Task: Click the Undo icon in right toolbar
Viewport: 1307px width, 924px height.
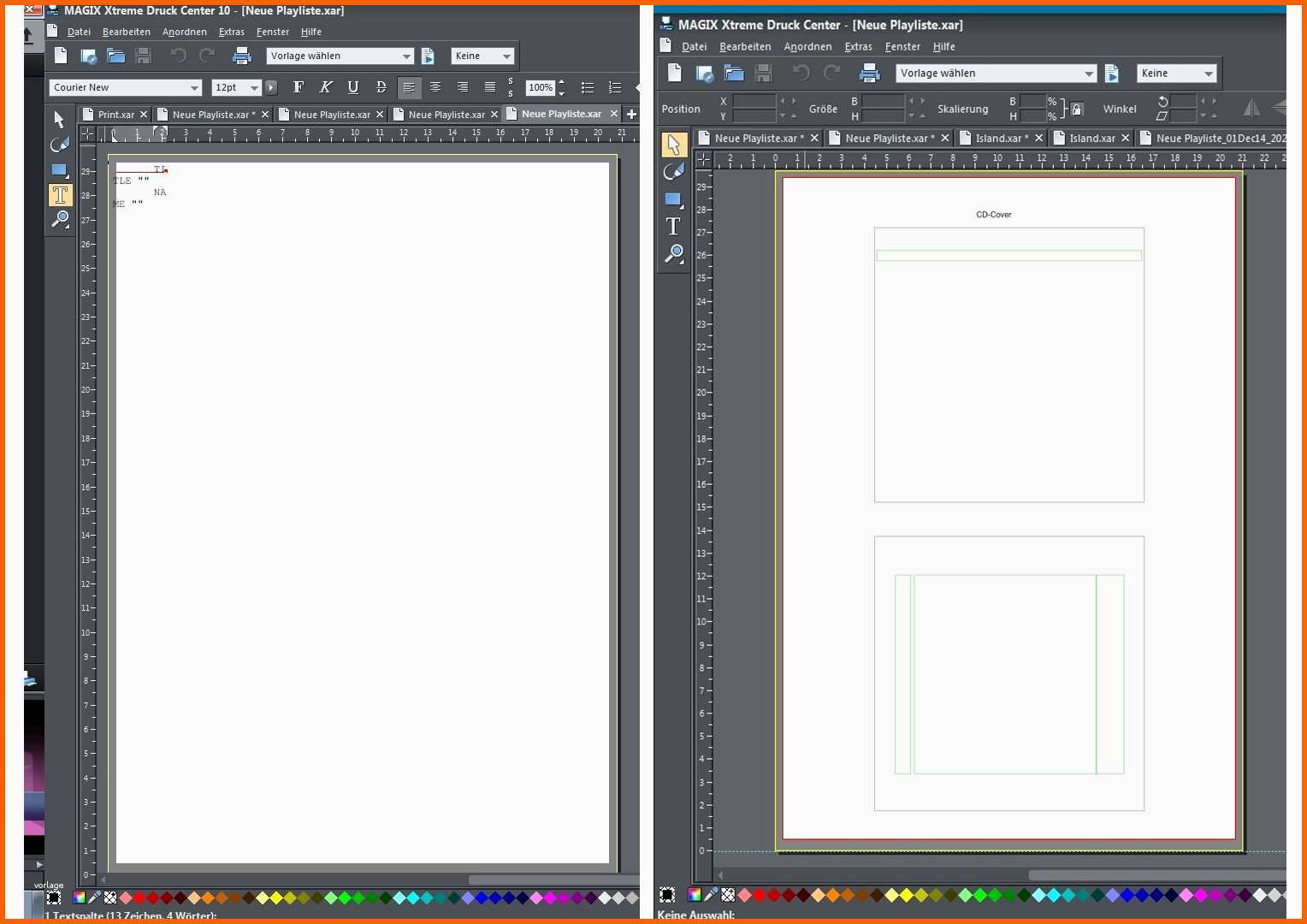Action: (x=801, y=73)
